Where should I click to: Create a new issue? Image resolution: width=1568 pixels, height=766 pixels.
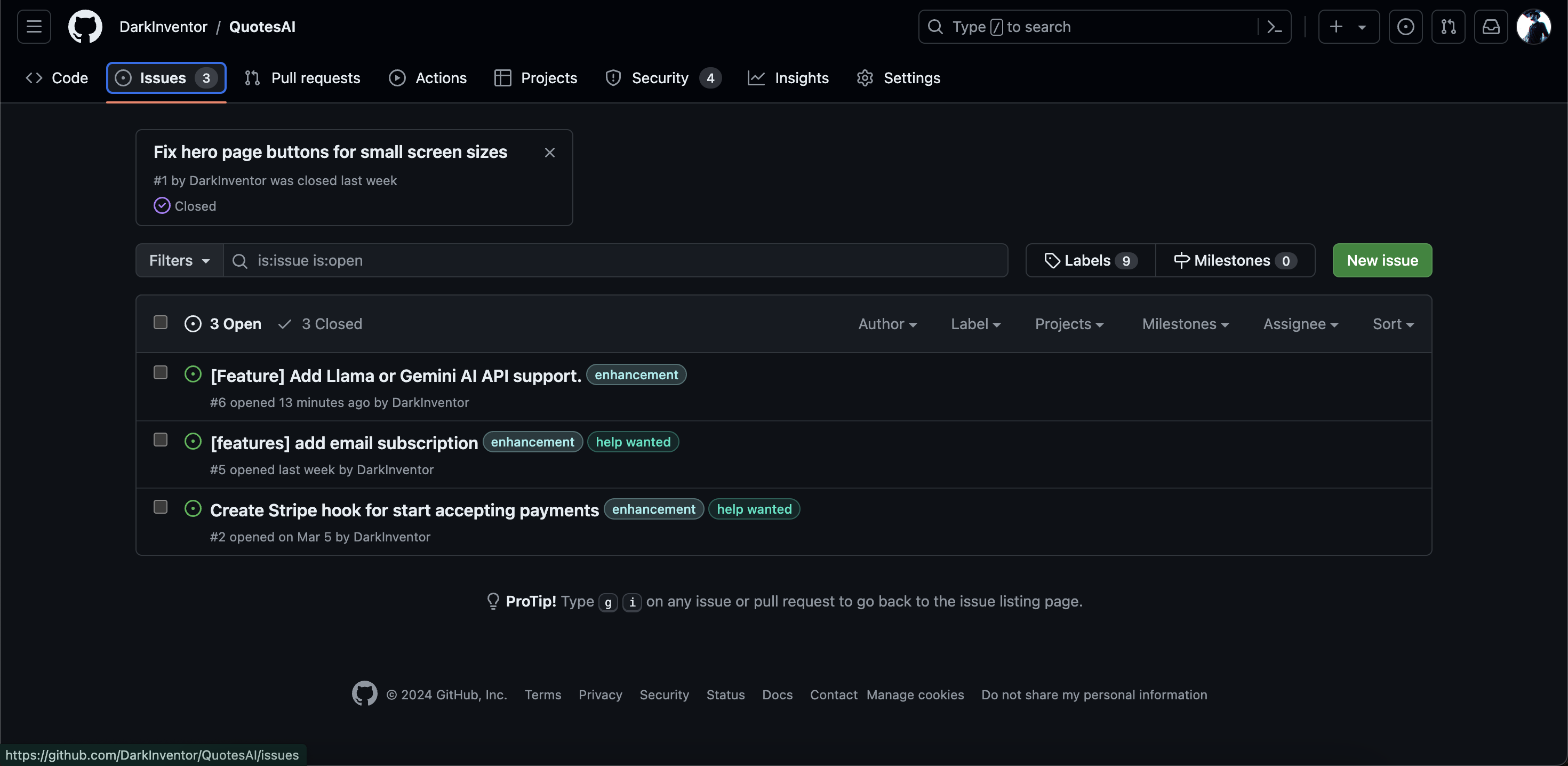click(x=1382, y=260)
